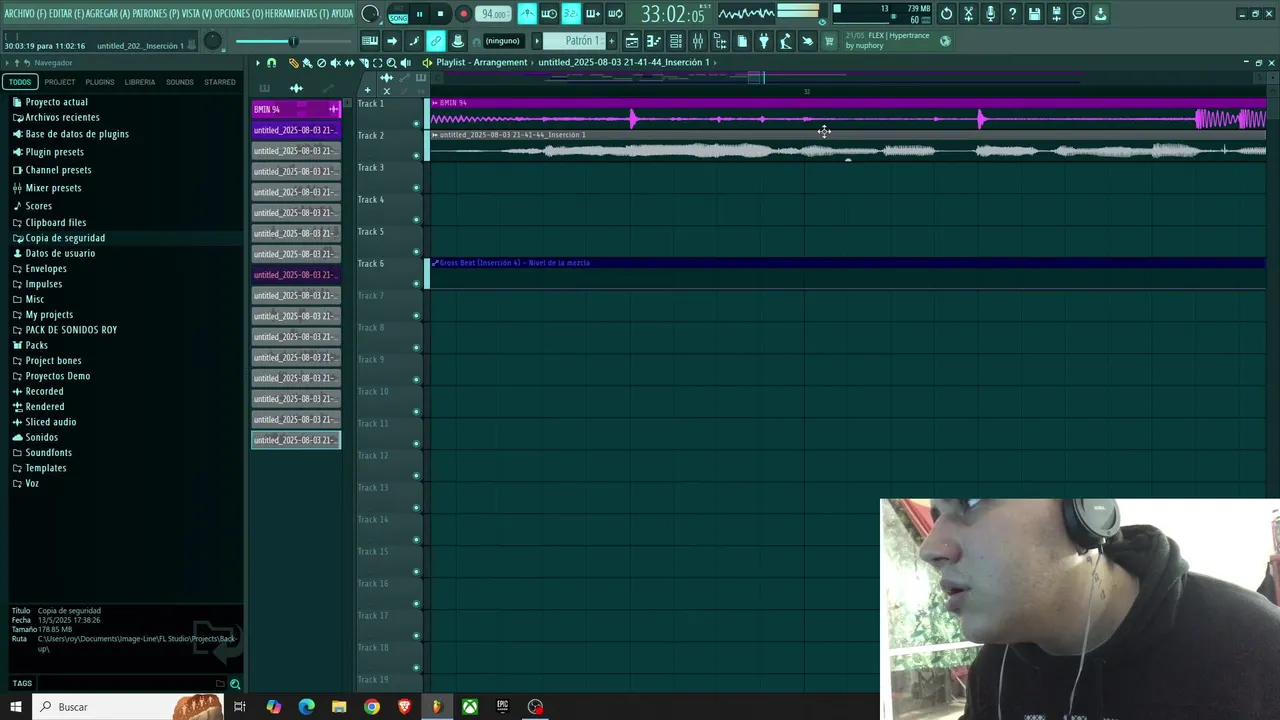Open the Channel rack icon
The width and height of the screenshot is (1280, 720).
coord(676,41)
